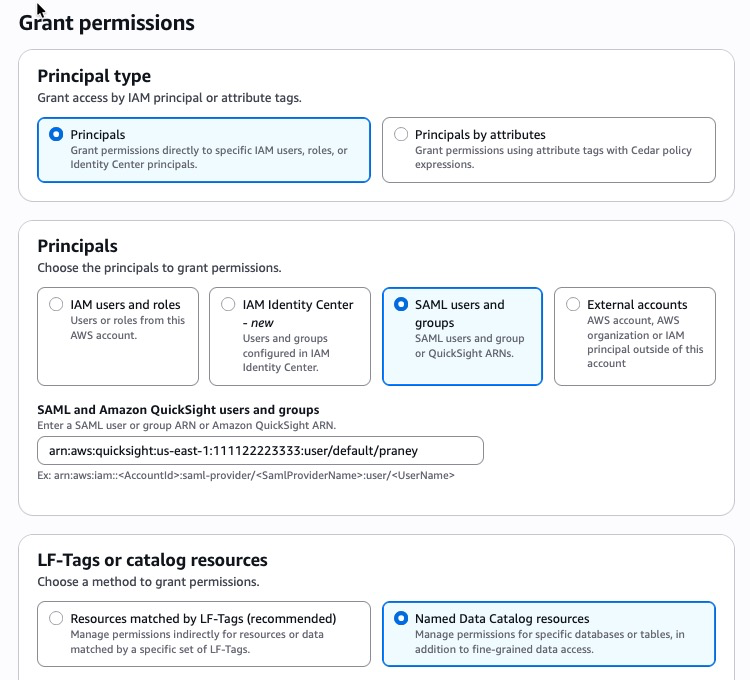750x680 pixels.
Task: Choose Principals by attributes option
Action: click(401, 134)
